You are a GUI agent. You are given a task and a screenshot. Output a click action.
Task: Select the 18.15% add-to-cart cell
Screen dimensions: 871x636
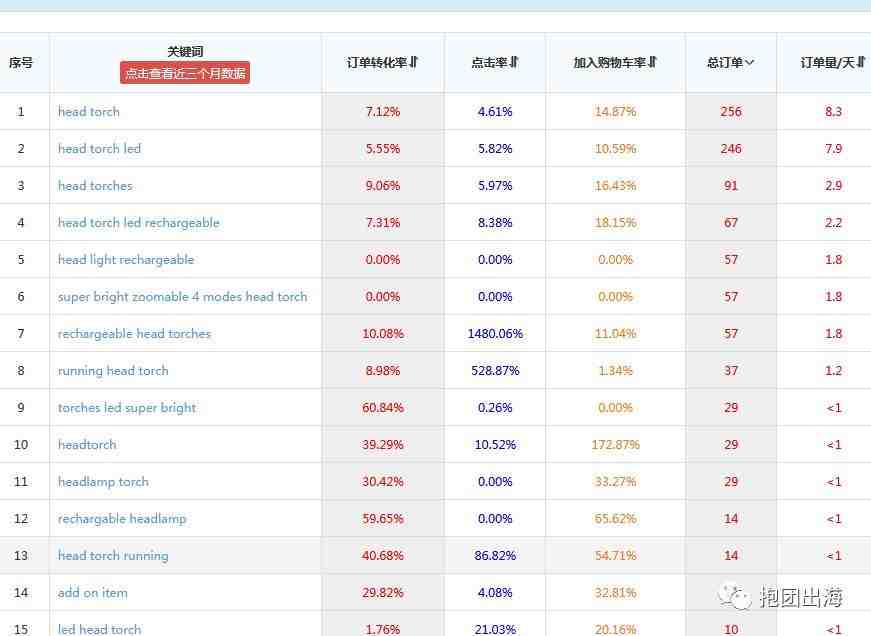[x=615, y=223]
